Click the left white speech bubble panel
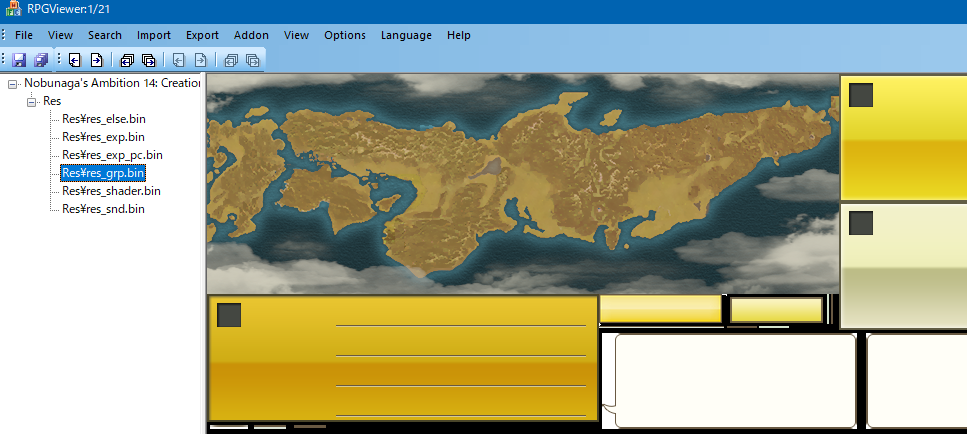967x434 pixels. pyautogui.click(x=735, y=380)
